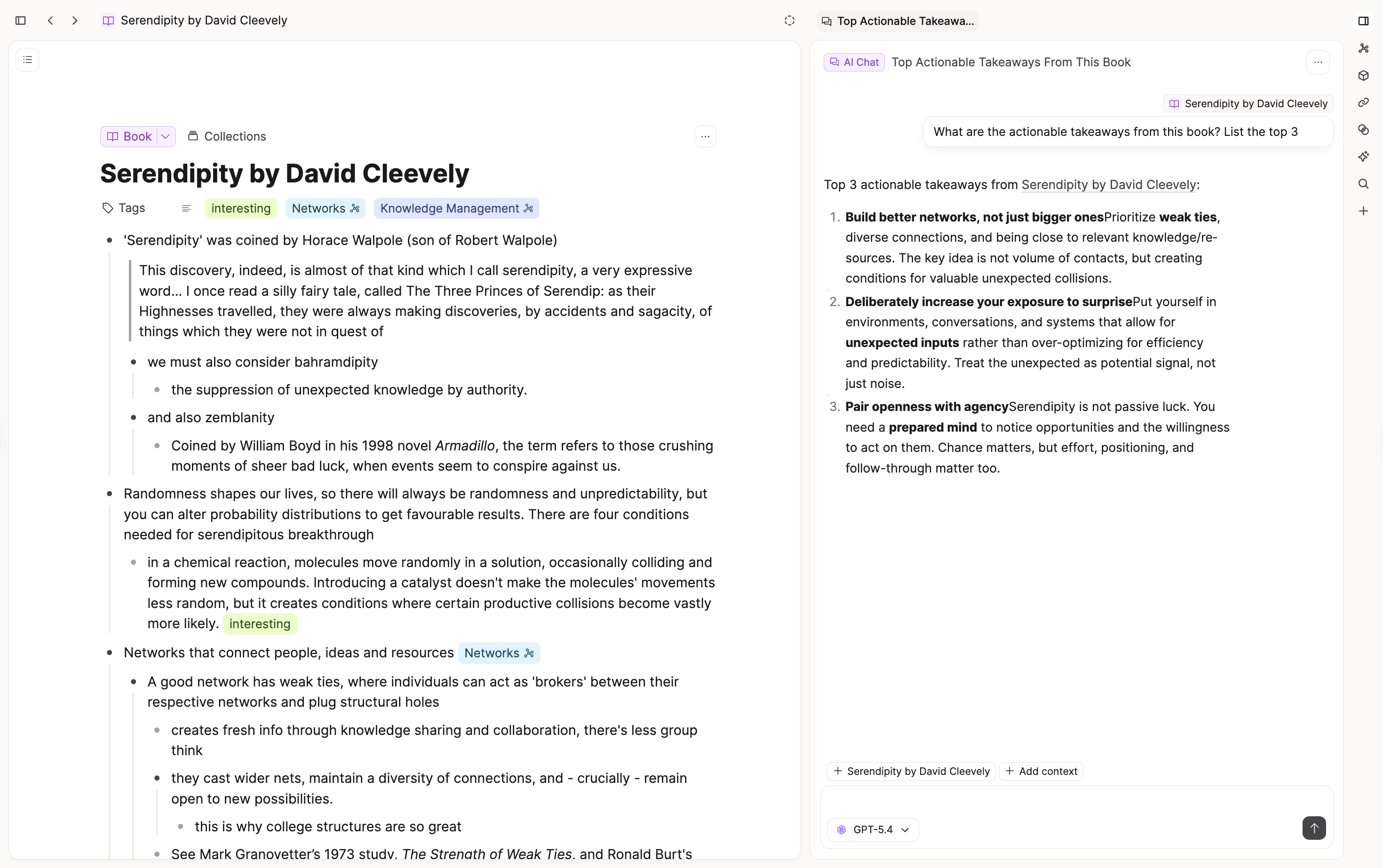Image resolution: width=1383 pixels, height=868 pixels.
Task: Click the Serendipity context chip above the chat input
Action: coord(912,771)
